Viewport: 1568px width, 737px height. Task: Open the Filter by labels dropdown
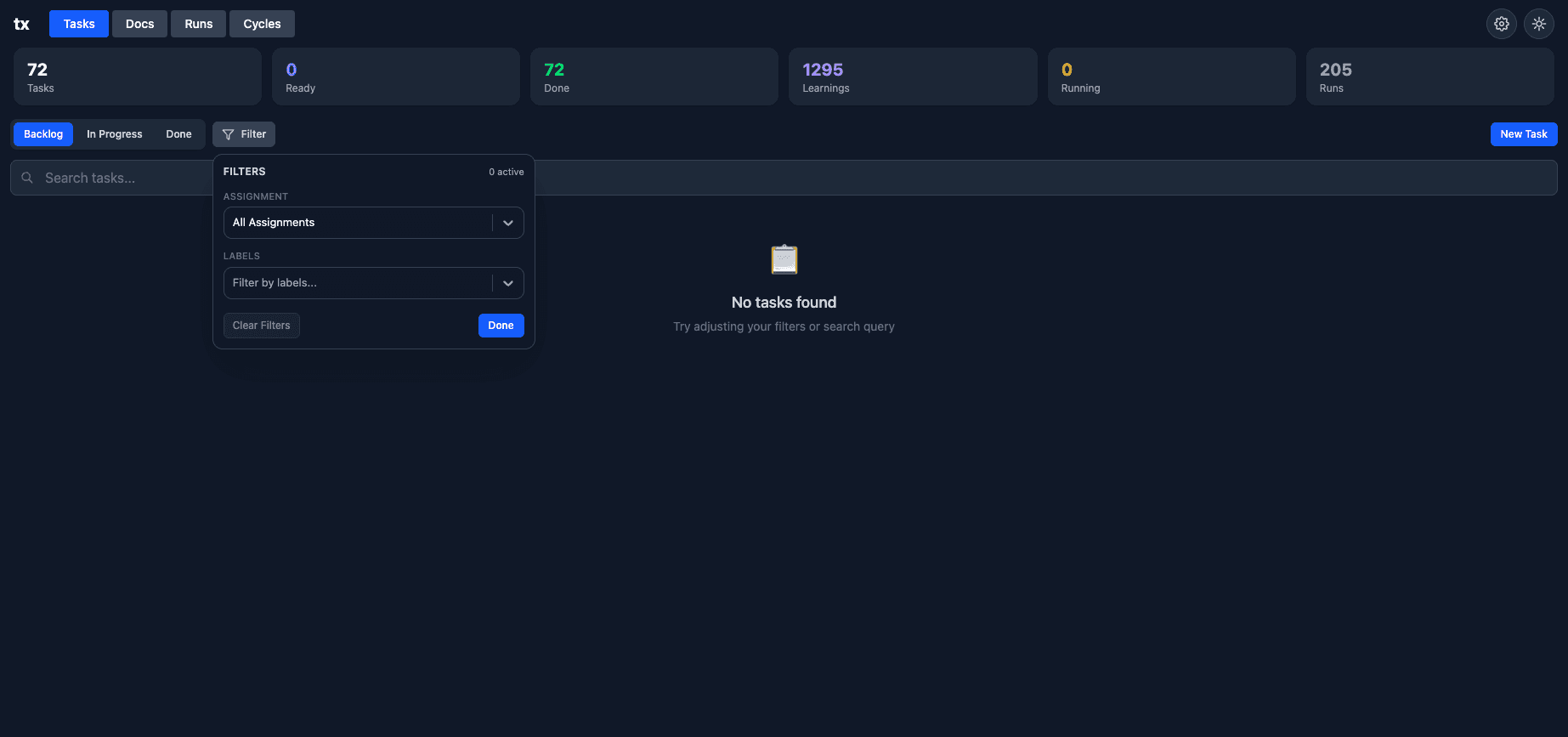(374, 283)
